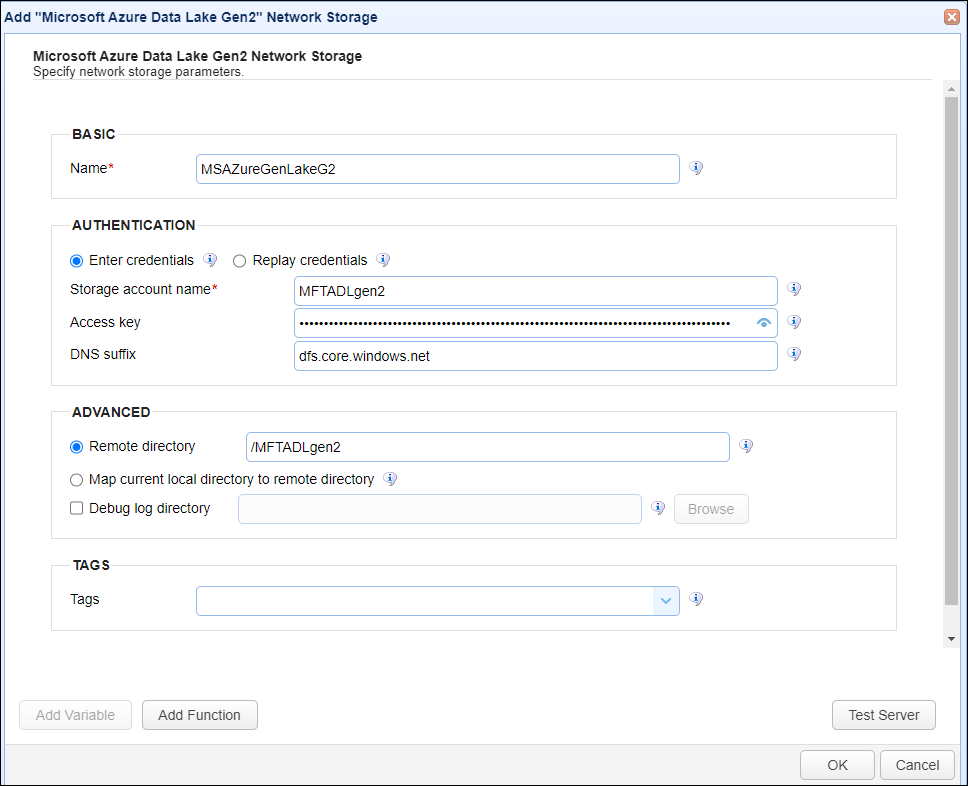This screenshot has width=968, height=786.
Task: Select Remote directory radio button
Action: click(77, 447)
